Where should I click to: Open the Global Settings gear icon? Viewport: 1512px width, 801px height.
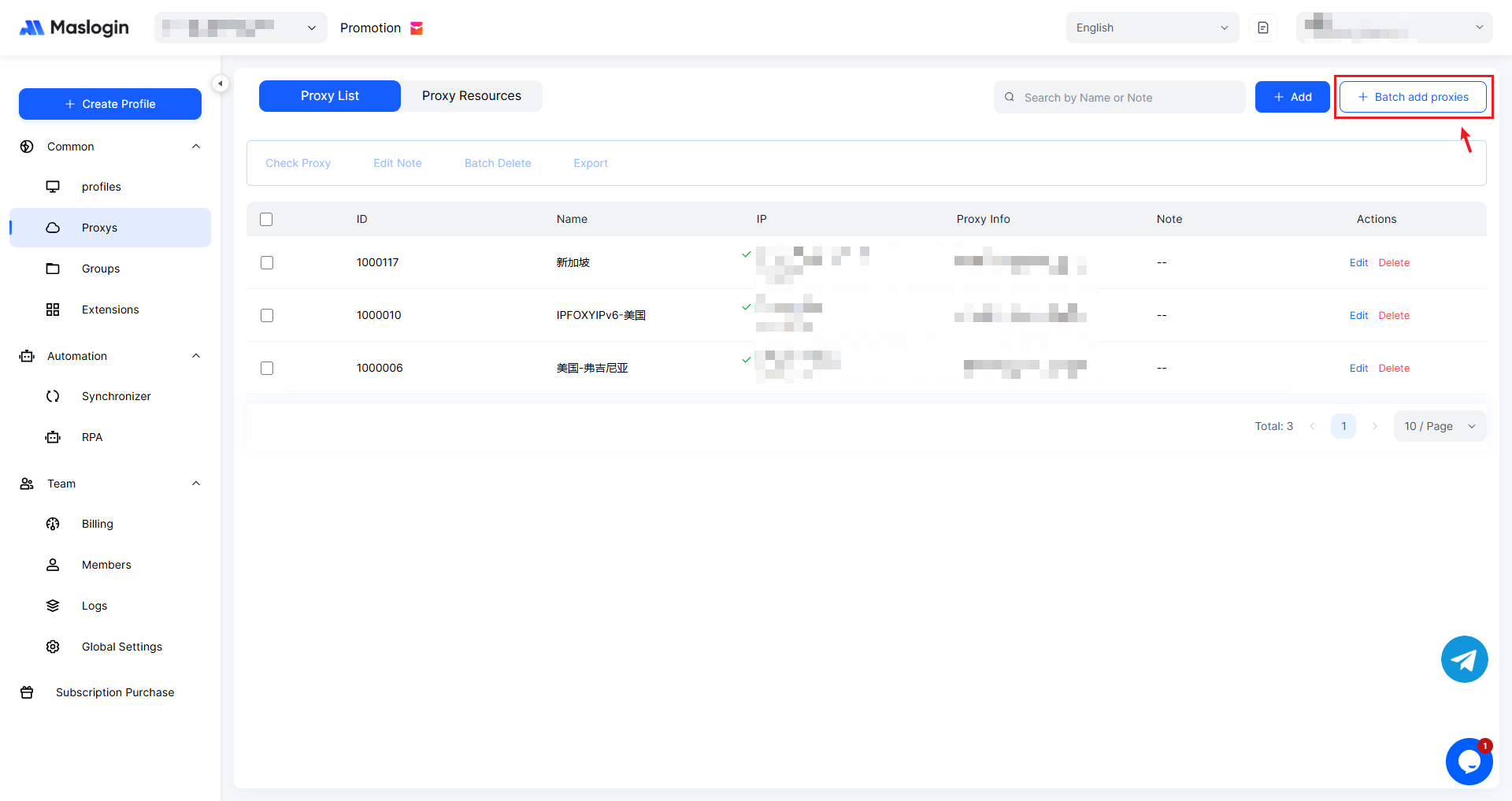coord(53,647)
